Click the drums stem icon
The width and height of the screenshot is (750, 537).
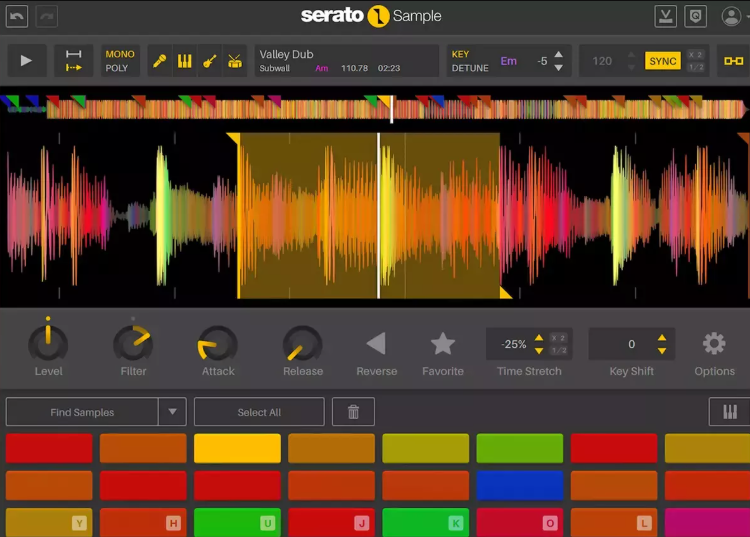[x=235, y=61]
